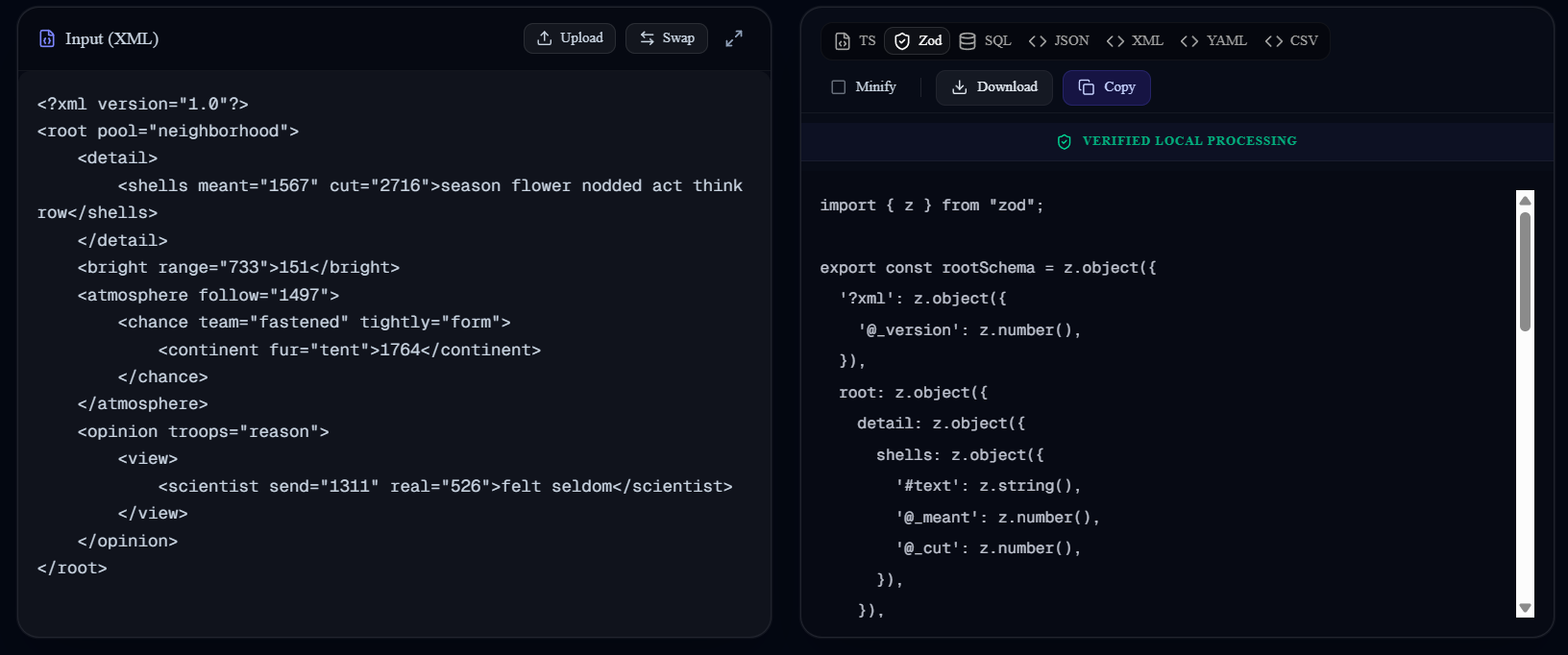Click the output scrollbar up arrow
This screenshot has height=655, width=1568.
(1525, 200)
